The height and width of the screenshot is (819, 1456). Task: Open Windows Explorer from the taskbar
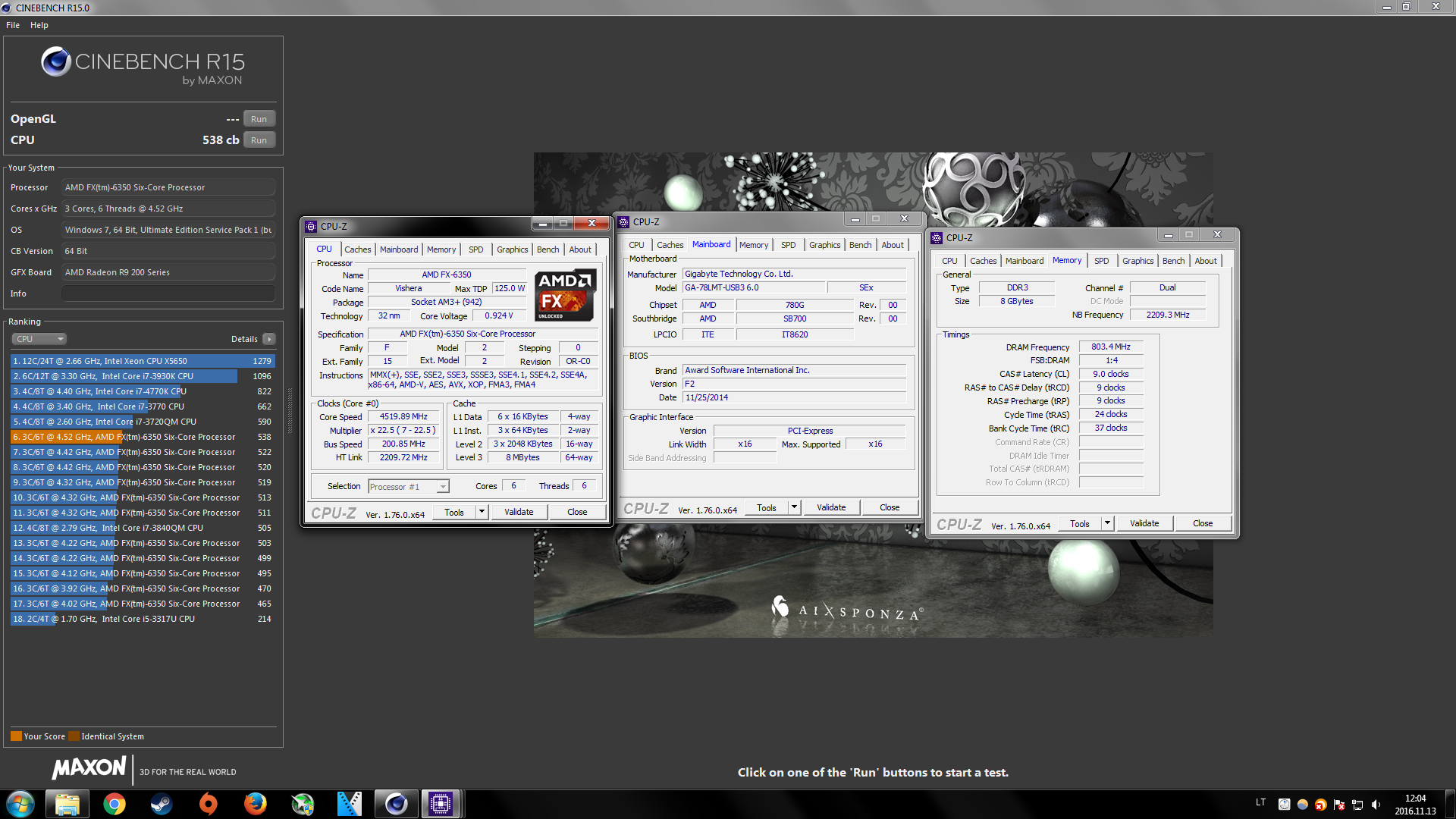(x=67, y=804)
